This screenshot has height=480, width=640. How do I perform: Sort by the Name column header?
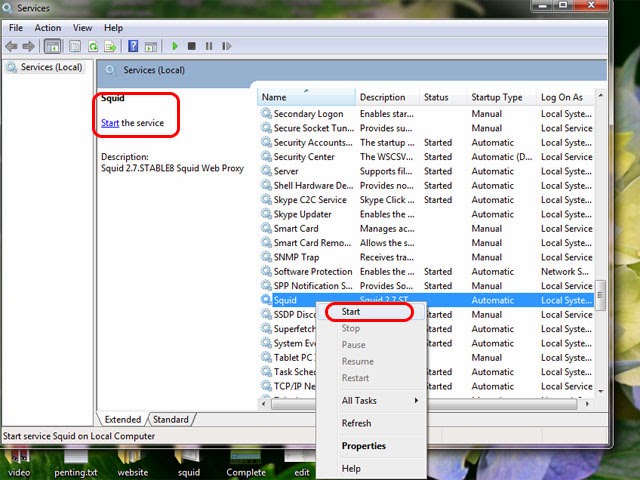(x=306, y=97)
